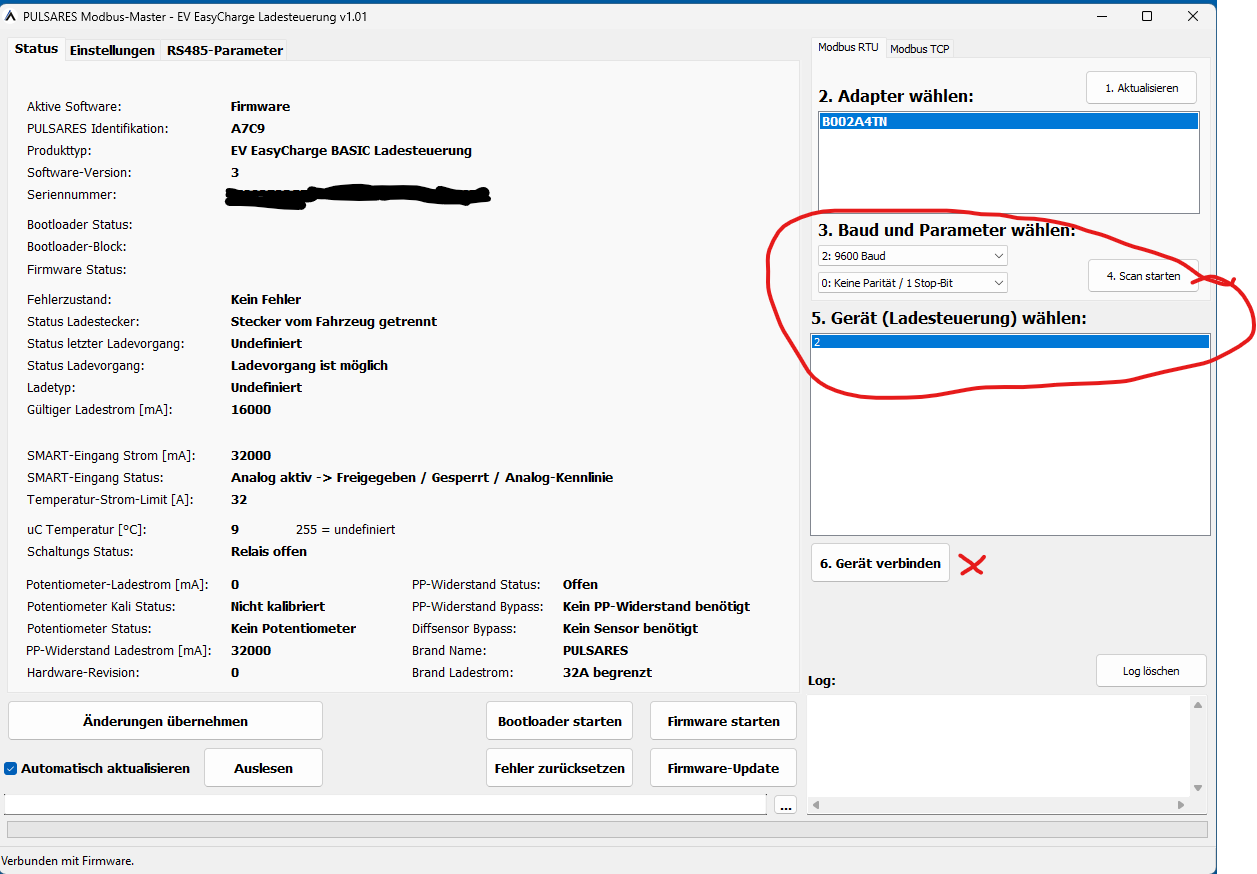Click Verbunden mit Firmware status bar text
The image size is (1257, 874).
tap(68, 861)
